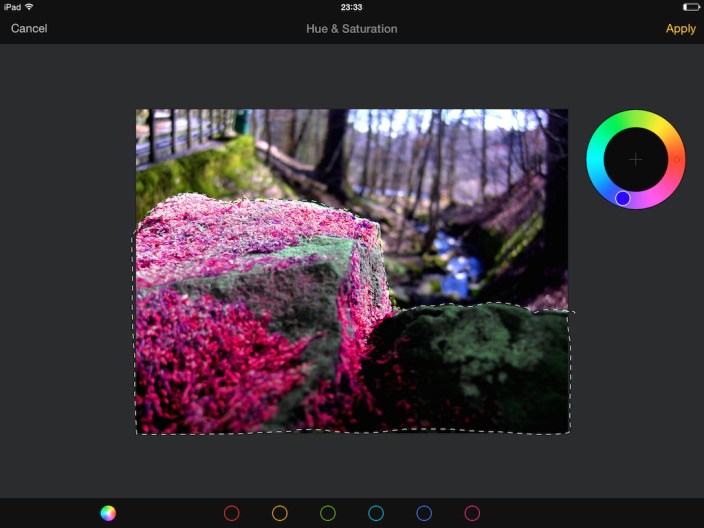Select the rainbow master color channel
704x528 pixels.
coord(108,513)
